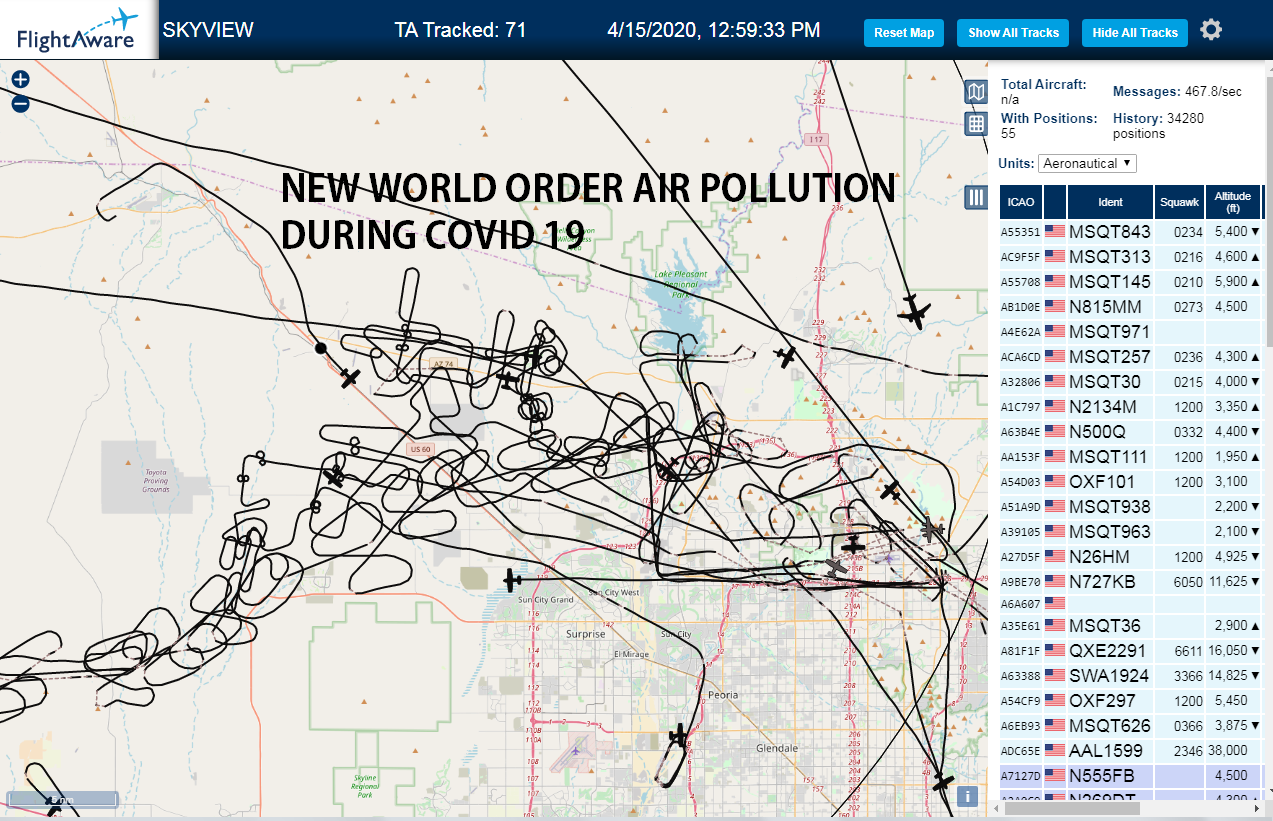Select the N26HM aircraft row
1273x821 pixels.
coord(1130,557)
